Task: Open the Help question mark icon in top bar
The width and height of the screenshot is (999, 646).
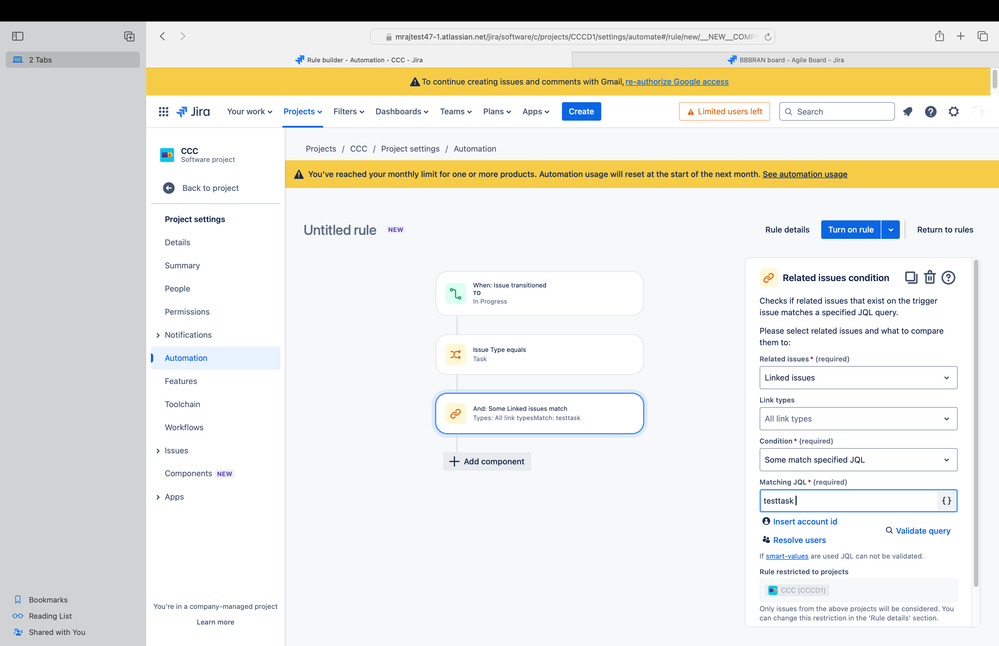Action: [930, 111]
